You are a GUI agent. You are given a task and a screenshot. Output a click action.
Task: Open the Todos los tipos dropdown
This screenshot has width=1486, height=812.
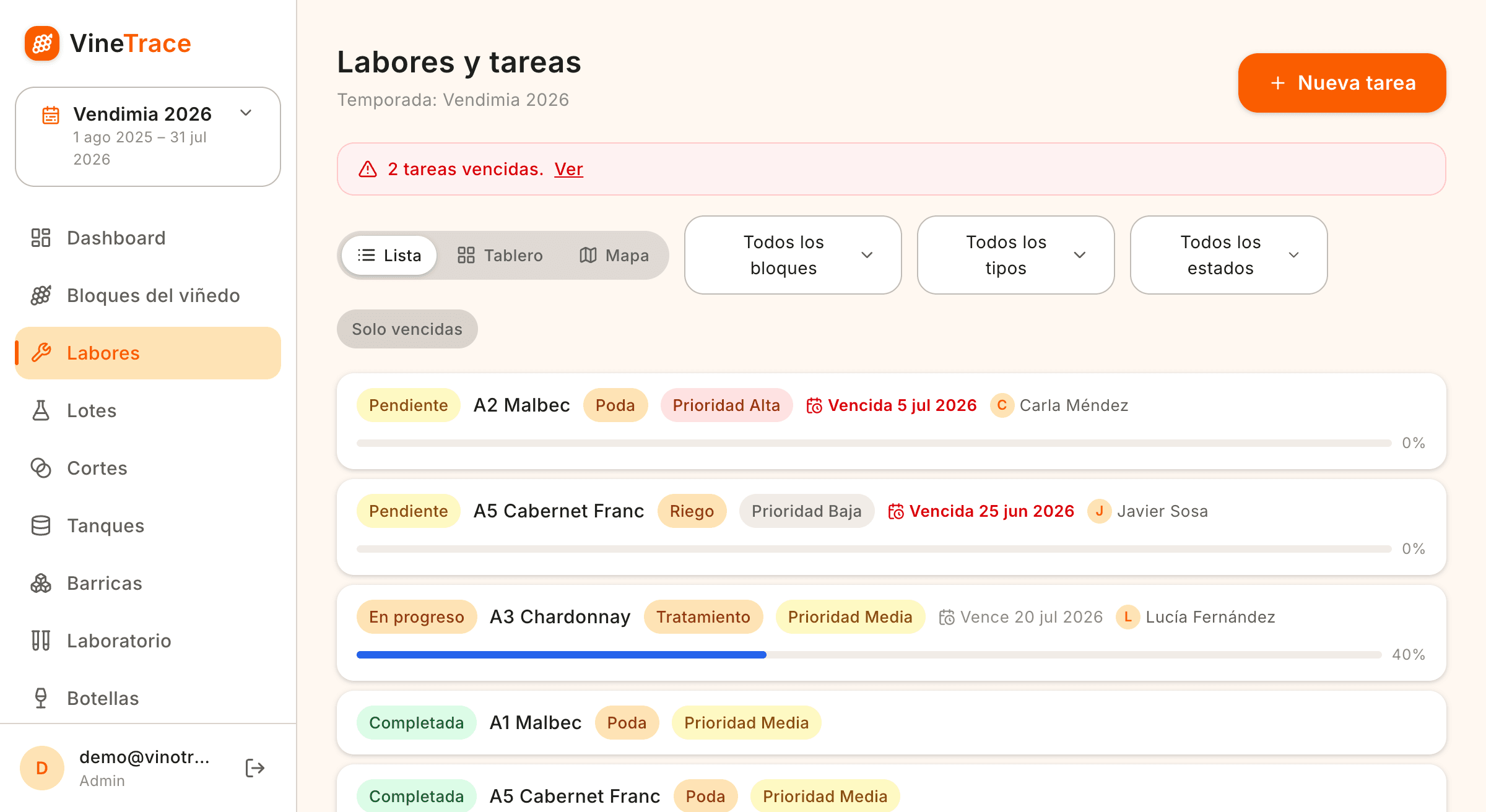pyautogui.click(x=1016, y=255)
